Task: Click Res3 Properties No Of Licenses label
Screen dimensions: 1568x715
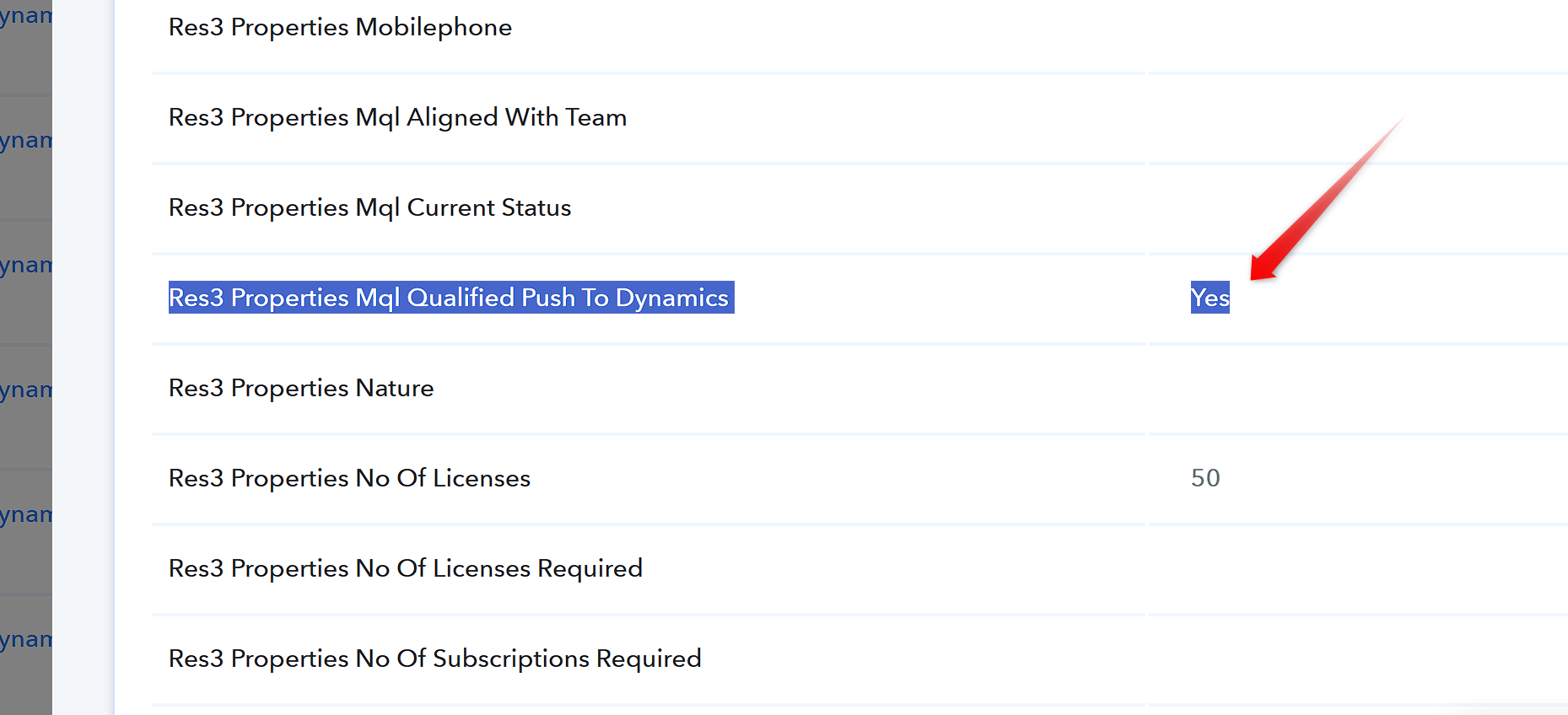Action: point(349,478)
